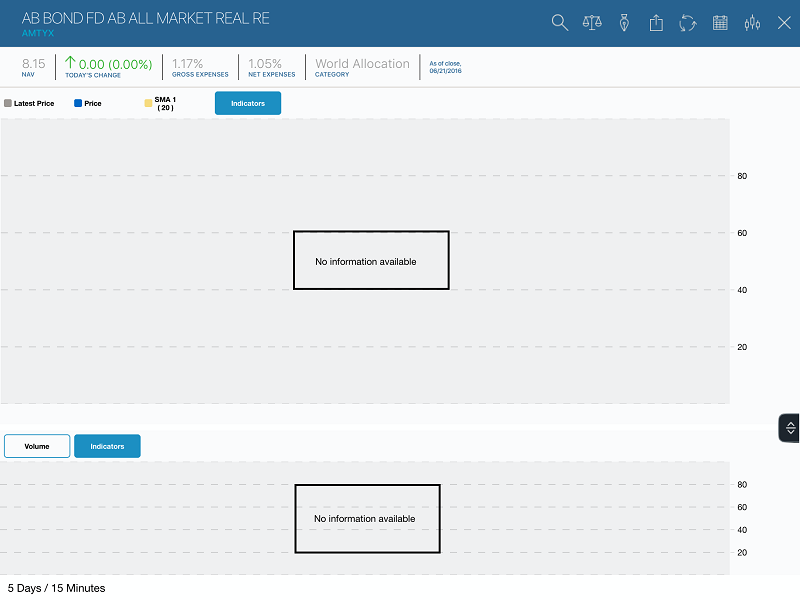Click the World Allocation category field
The image size is (800, 600).
click(x=362, y=64)
